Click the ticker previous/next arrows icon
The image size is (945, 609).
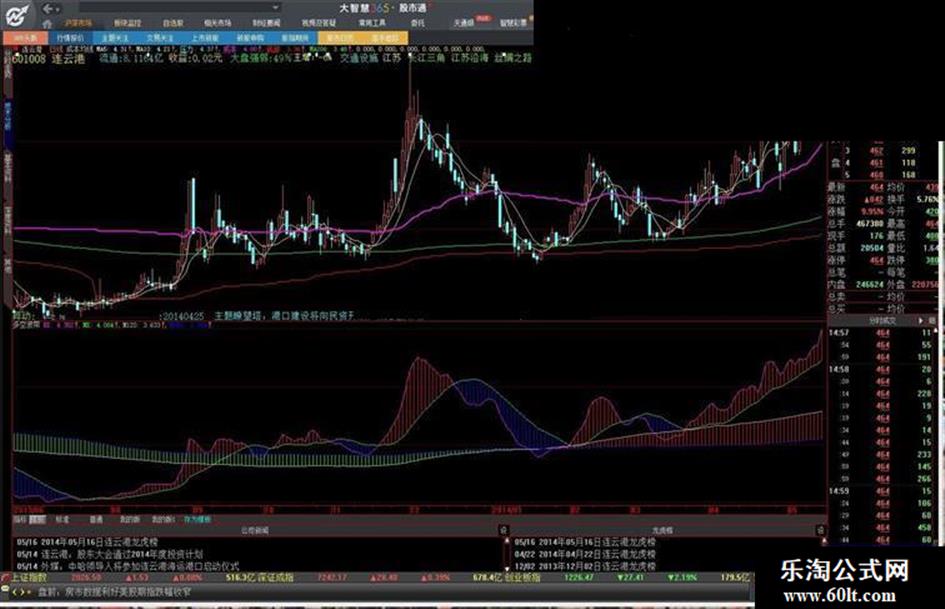(21, 592)
